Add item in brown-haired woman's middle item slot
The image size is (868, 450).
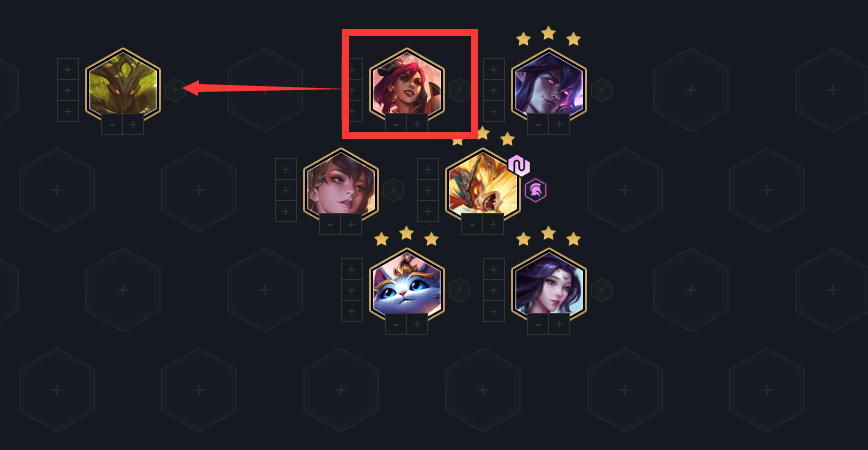pos(286,190)
